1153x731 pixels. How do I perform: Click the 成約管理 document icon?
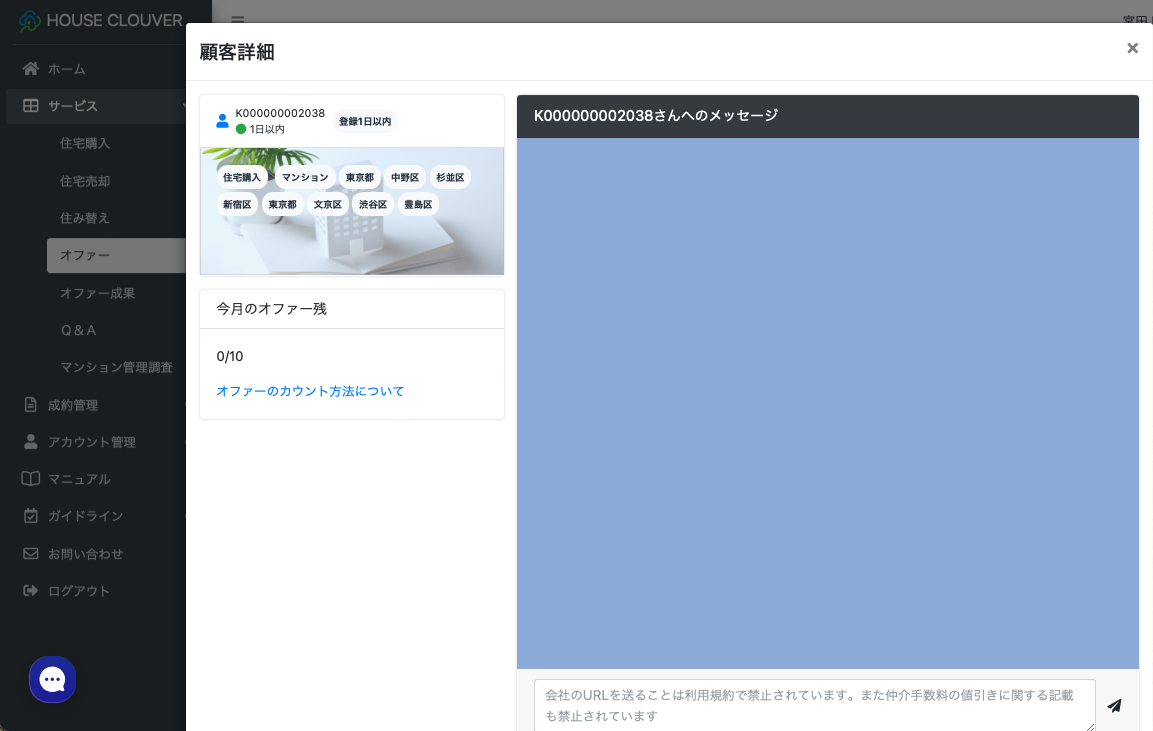(x=31, y=405)
